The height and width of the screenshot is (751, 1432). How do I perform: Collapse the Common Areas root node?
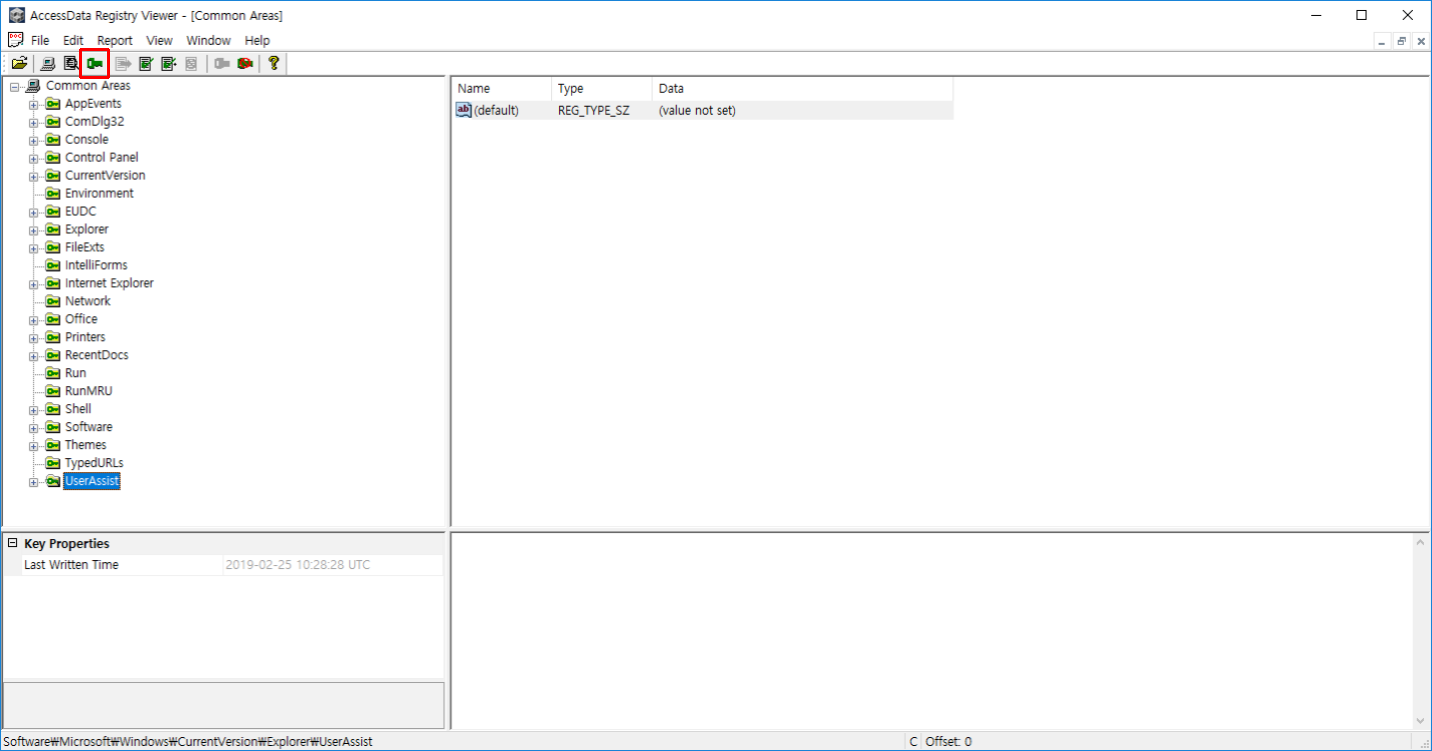tap(14, 86)
